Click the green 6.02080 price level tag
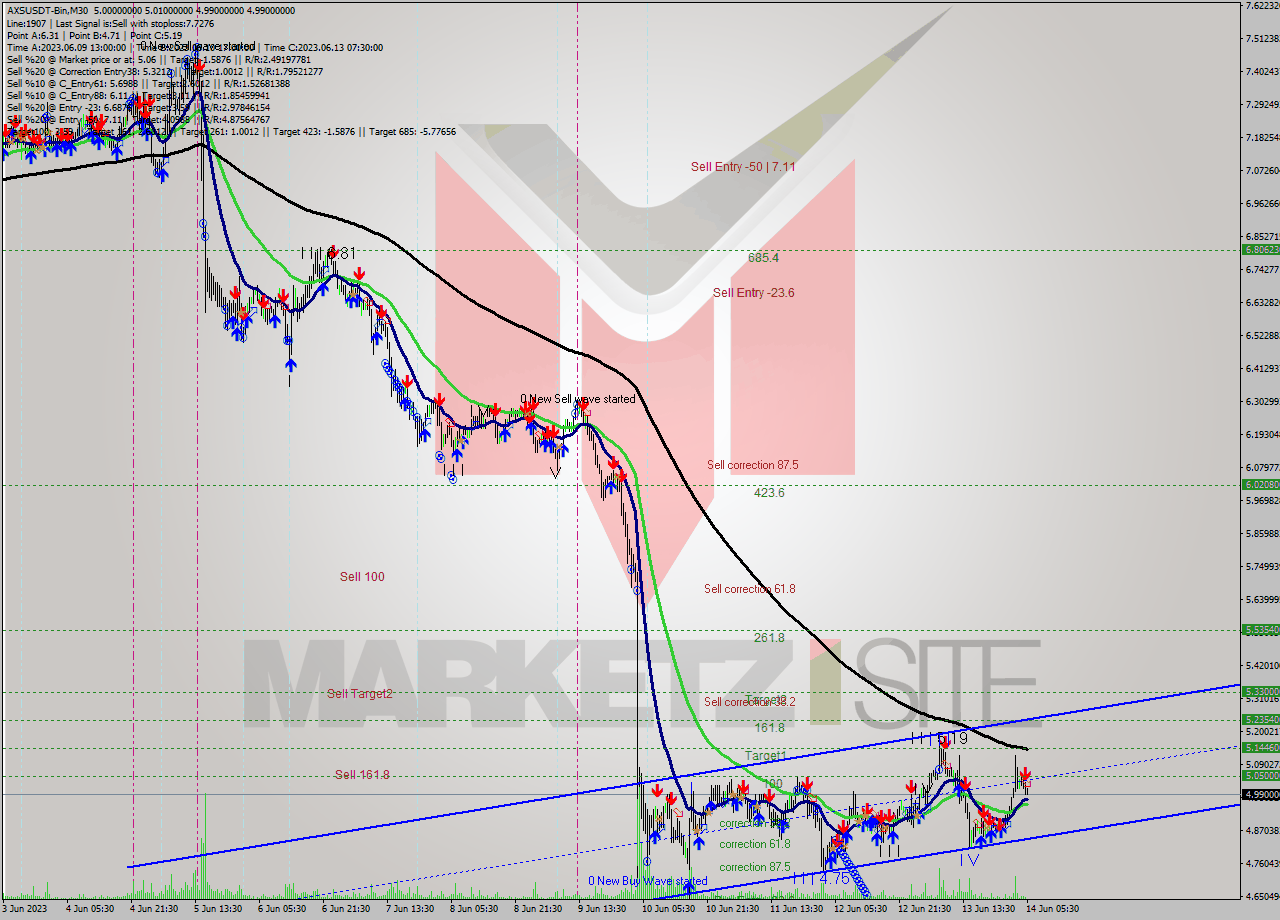The image size is (1280, 920). click(x=1260, y=484)
